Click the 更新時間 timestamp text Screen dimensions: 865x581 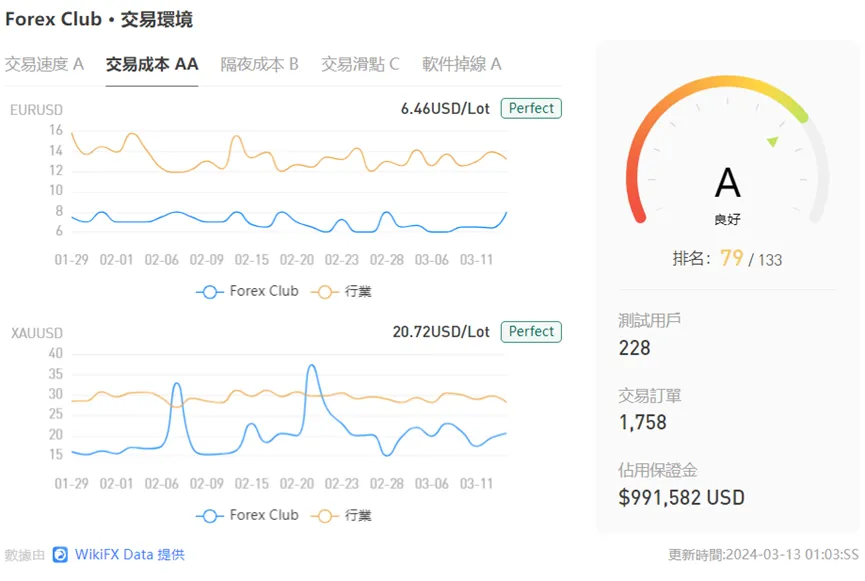pos(763,555)
